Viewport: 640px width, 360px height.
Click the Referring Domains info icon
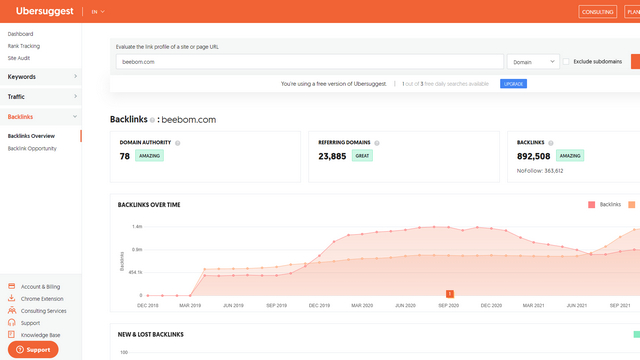click(377, 143)
